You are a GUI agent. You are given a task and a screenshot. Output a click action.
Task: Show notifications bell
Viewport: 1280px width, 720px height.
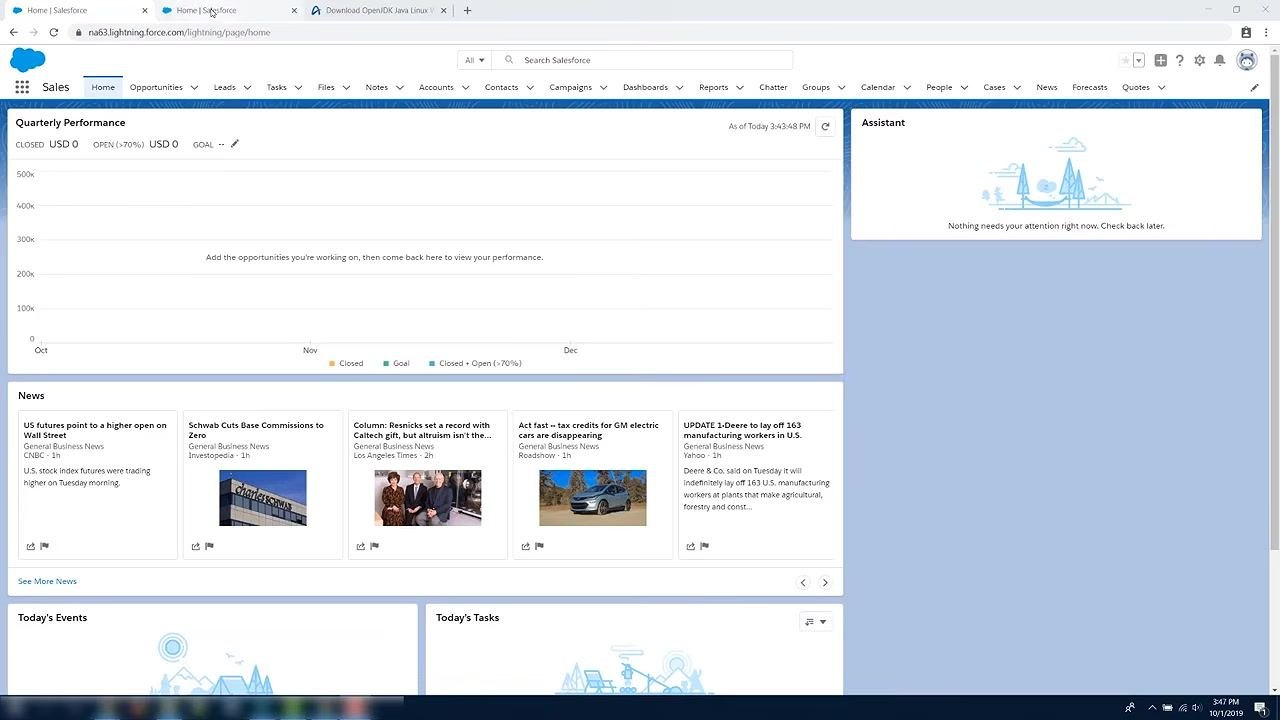[x=1220, y=60]
